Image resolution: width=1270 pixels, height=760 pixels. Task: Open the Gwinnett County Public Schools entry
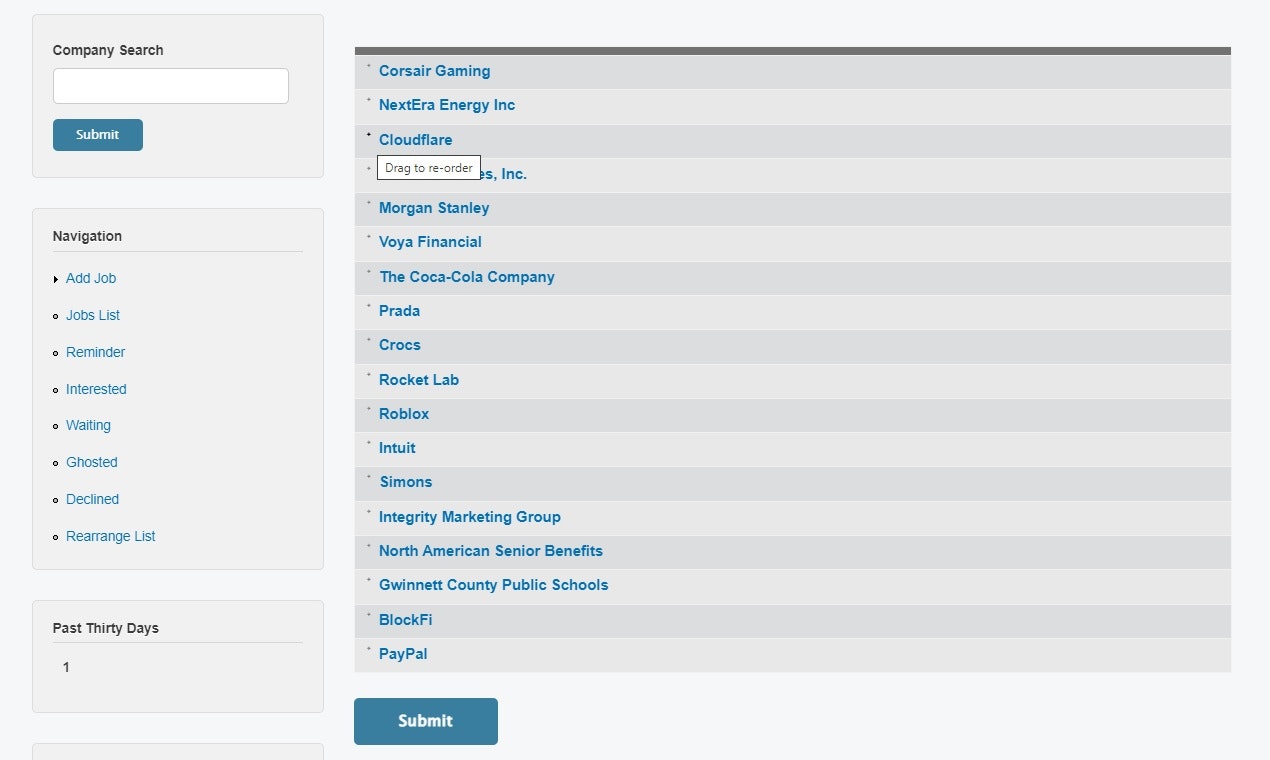point(493,584)
